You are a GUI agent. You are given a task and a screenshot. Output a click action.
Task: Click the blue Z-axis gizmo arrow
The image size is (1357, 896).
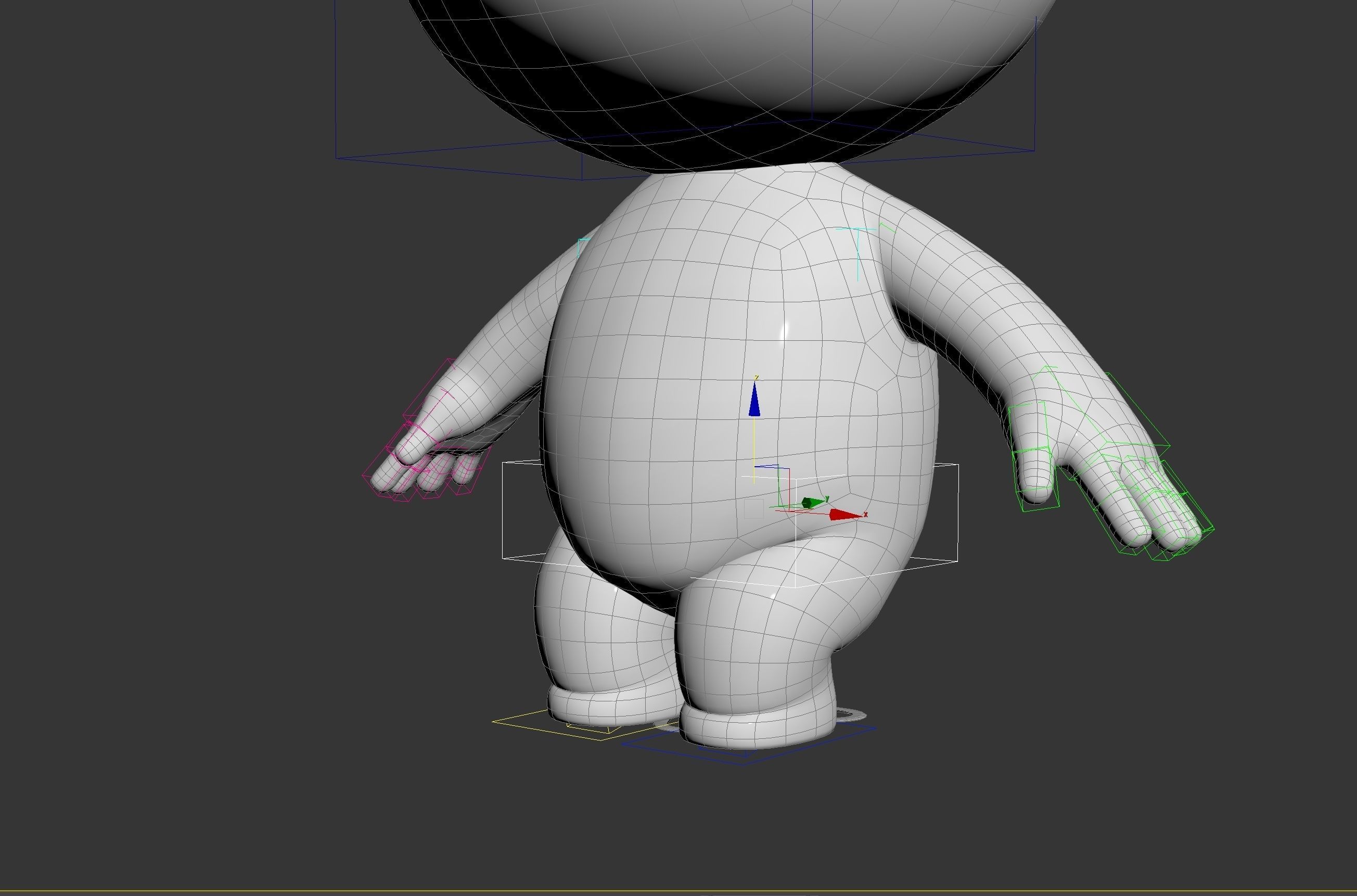754,400
